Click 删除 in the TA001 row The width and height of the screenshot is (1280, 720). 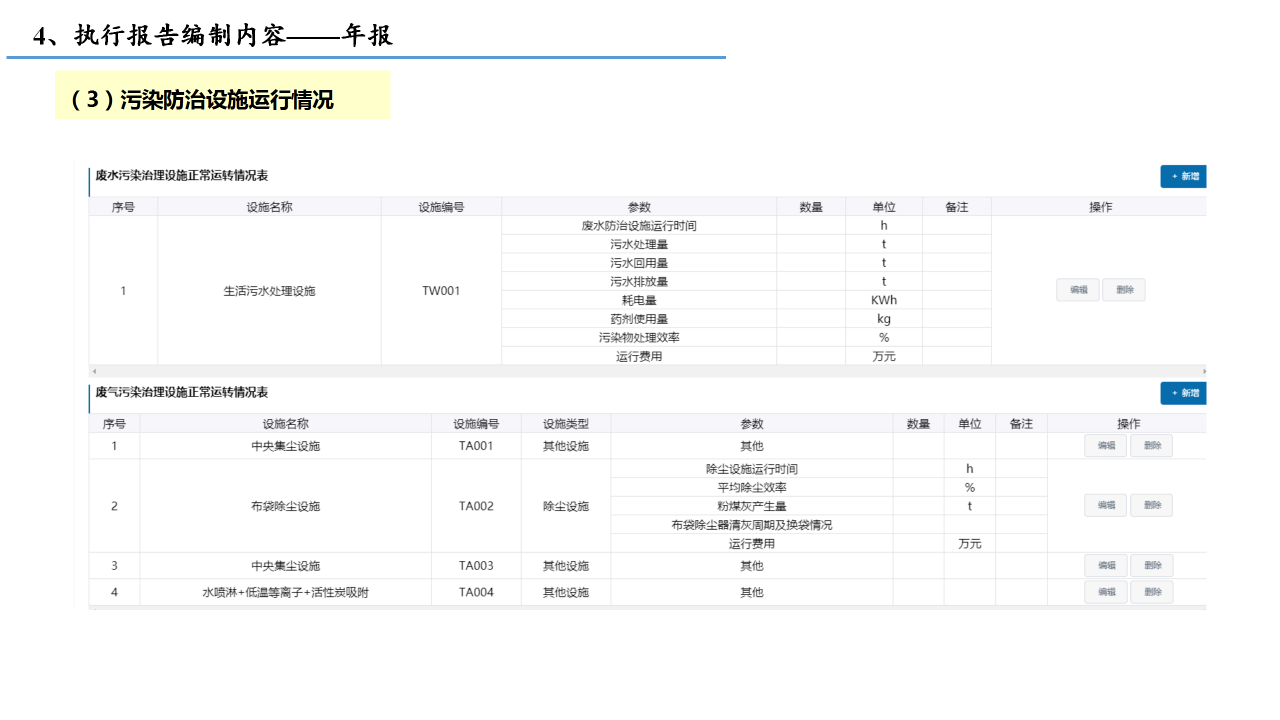(x=1152, y=446)
